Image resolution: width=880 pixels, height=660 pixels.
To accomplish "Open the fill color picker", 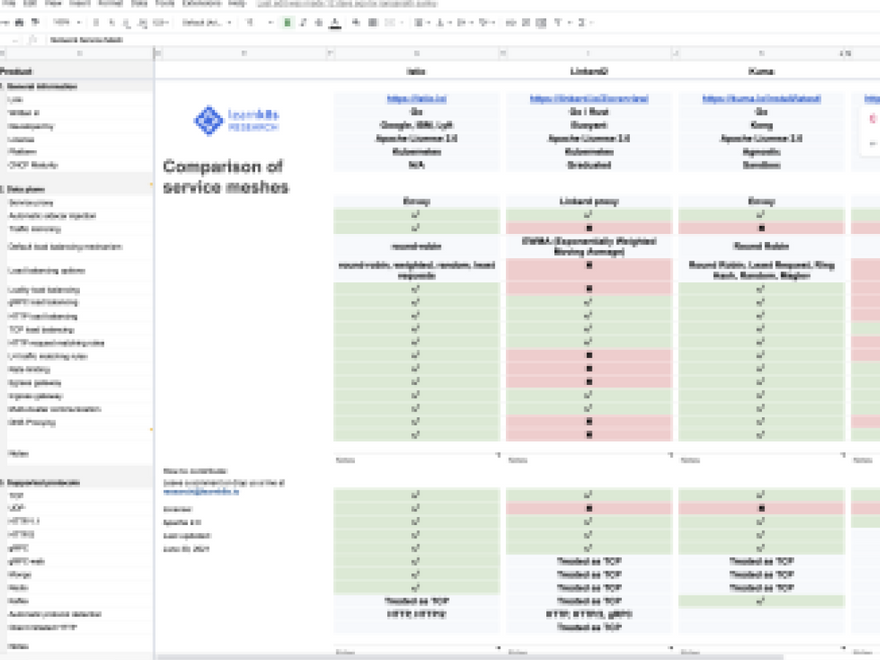I will pyautogui.click(x=356, y=22).
